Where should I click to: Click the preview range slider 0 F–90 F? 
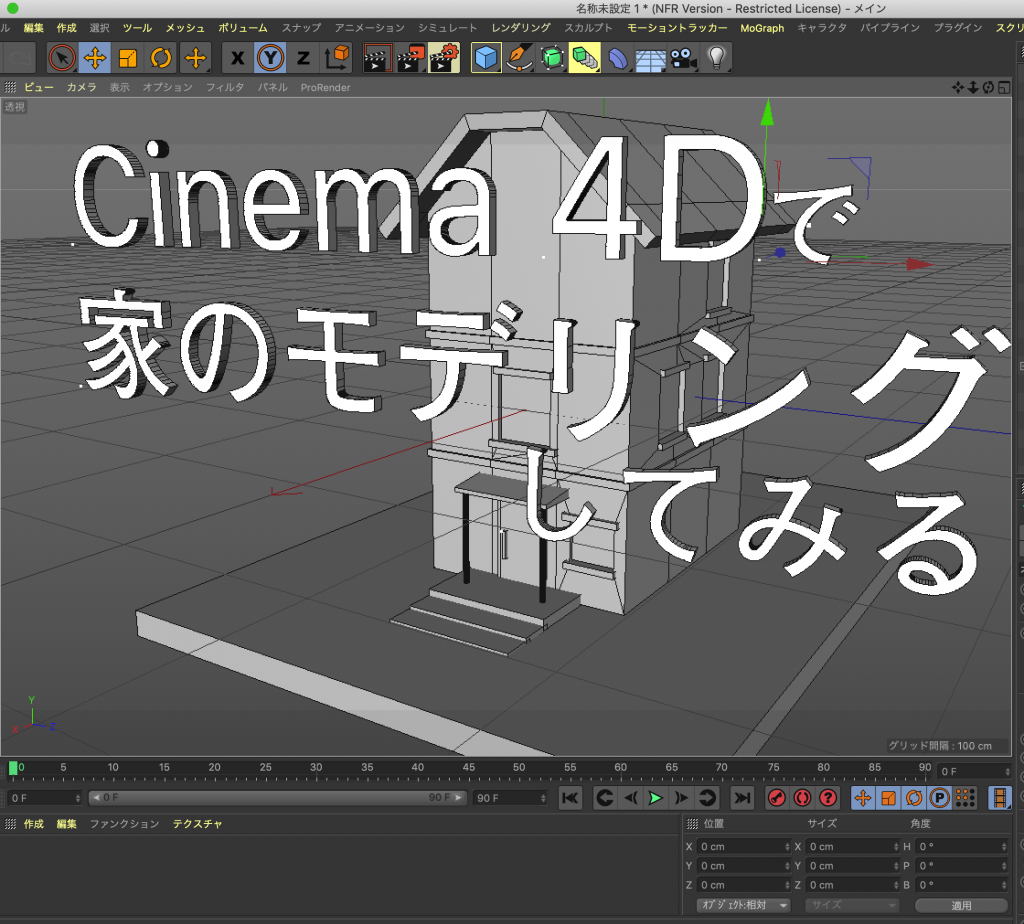coord(278,798)
